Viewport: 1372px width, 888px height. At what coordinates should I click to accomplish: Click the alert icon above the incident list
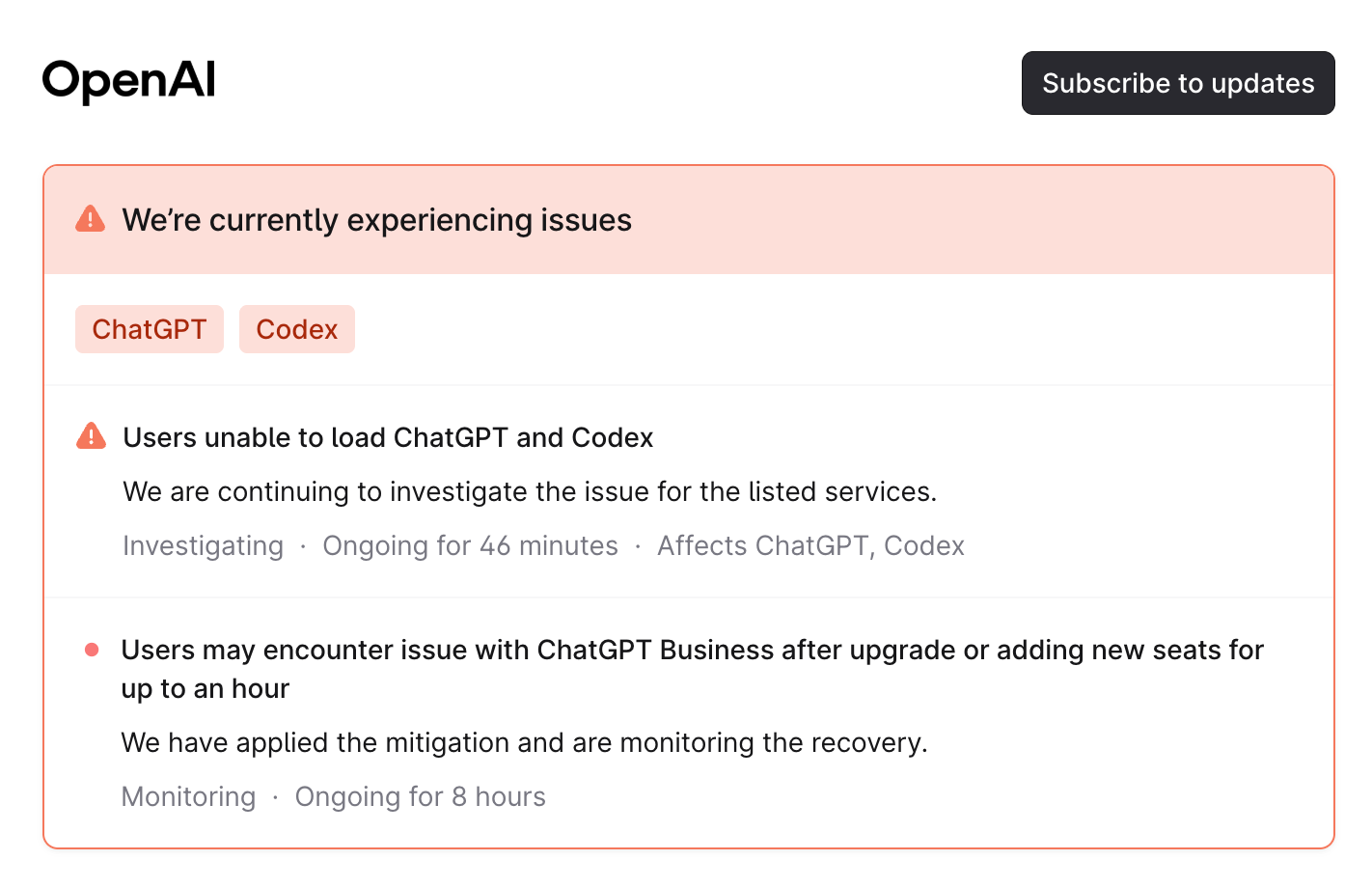(x=90, y=219)
